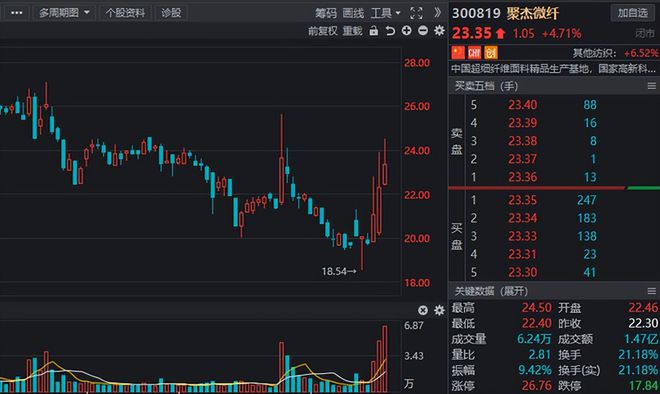Collapse side panel with double chevron
Screen dimensions: 660x394
coord(437,13)
